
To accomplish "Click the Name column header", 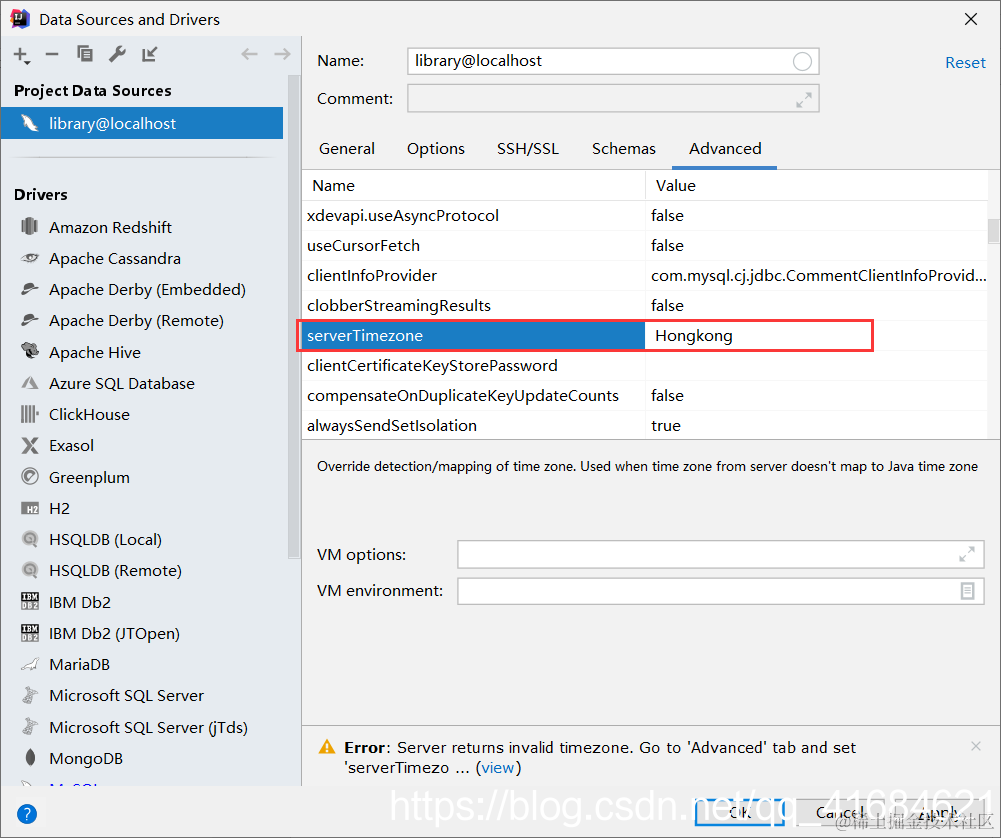I will pyautogui.click(x=474, y=186).
